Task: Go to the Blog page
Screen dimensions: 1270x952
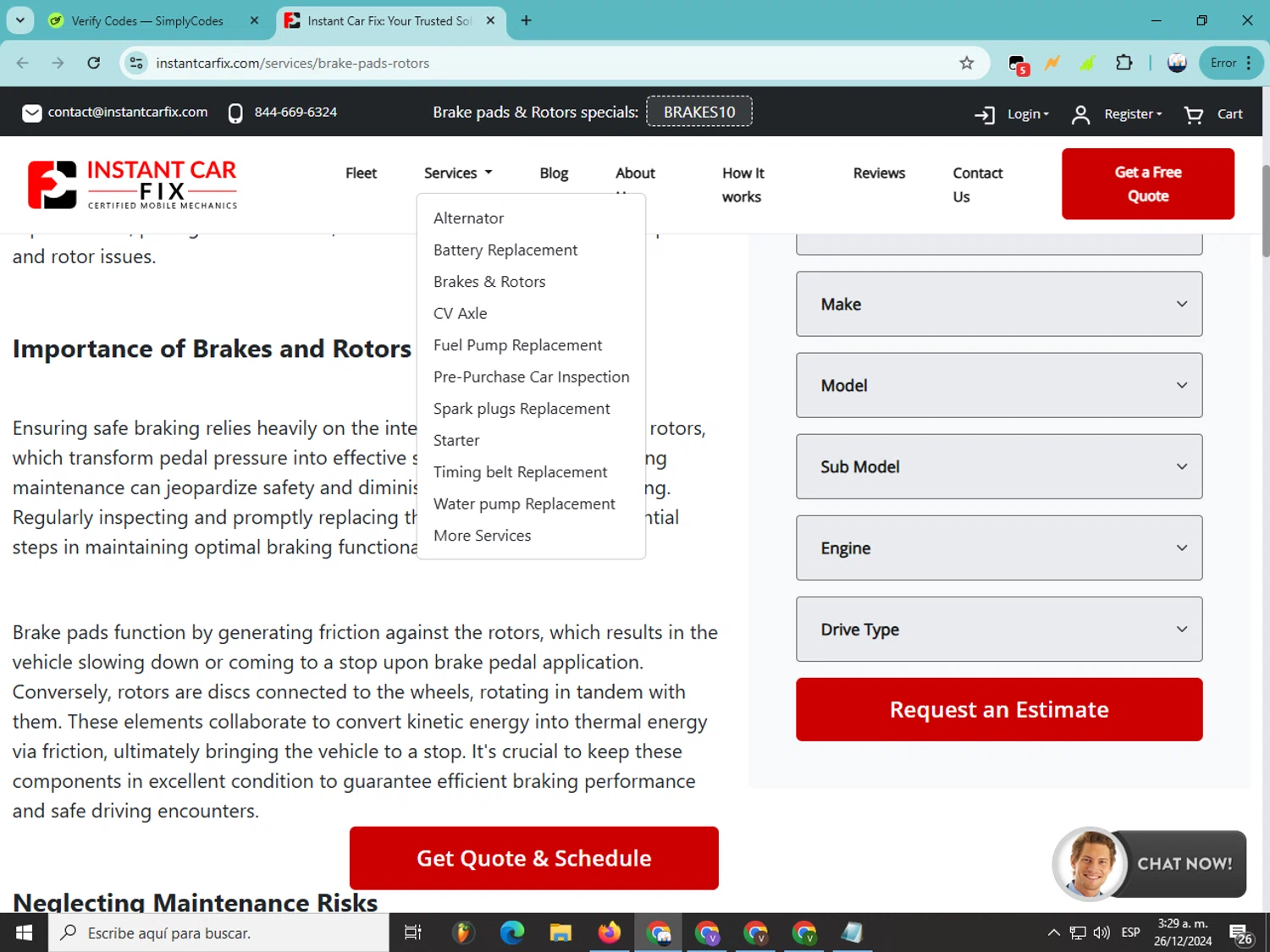Action: pyautogui.click(x=554, y=173)
